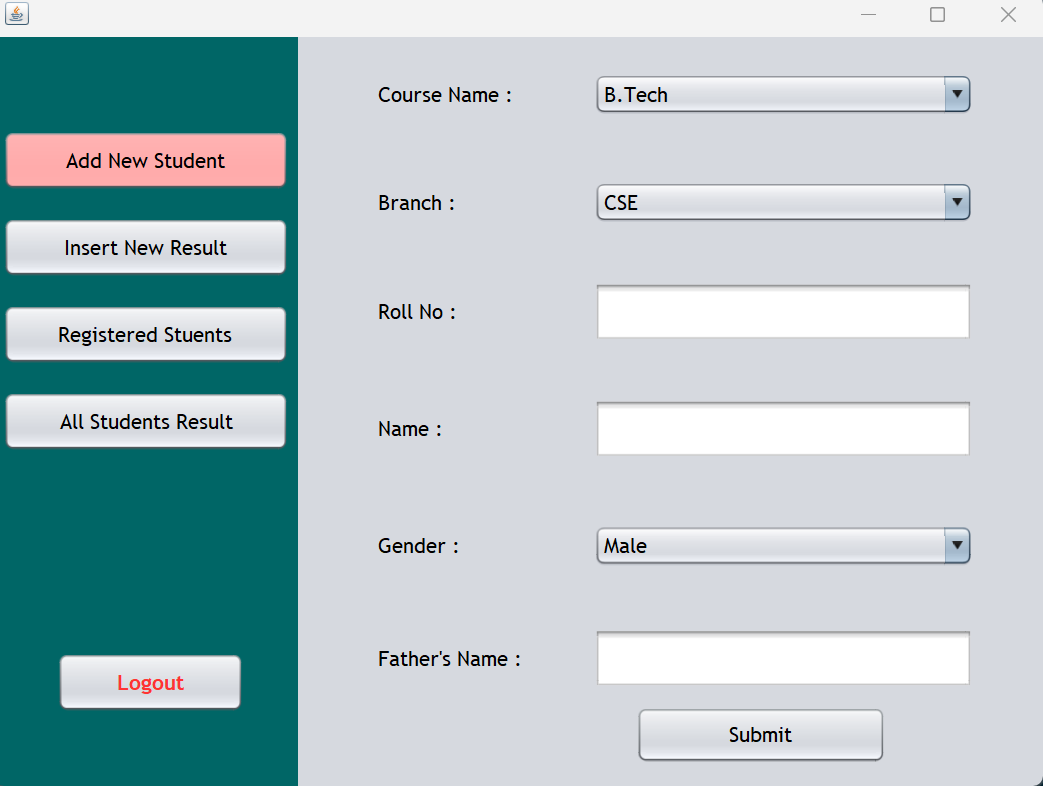1043x786 pixels.
Task: Click the Gender dropdown arrow
Action: click(x=957, y=546)
